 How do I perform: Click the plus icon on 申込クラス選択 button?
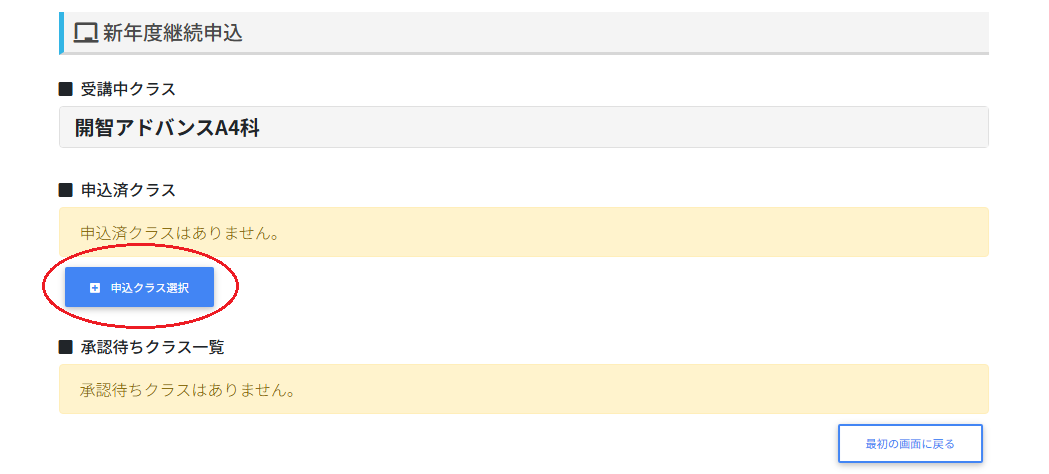point(95,288)
